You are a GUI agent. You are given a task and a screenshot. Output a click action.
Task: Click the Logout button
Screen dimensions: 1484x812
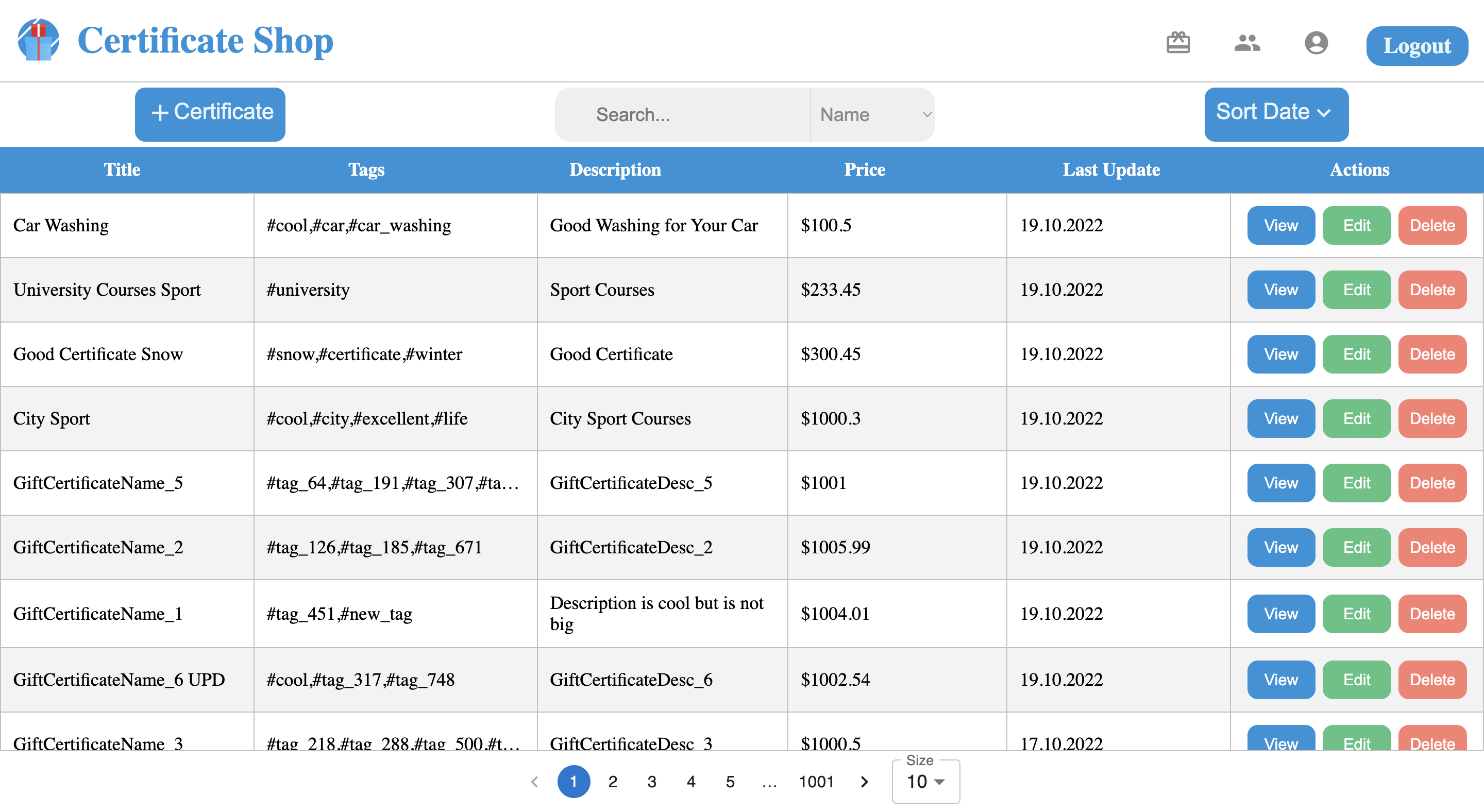[x=1416, y=45]
